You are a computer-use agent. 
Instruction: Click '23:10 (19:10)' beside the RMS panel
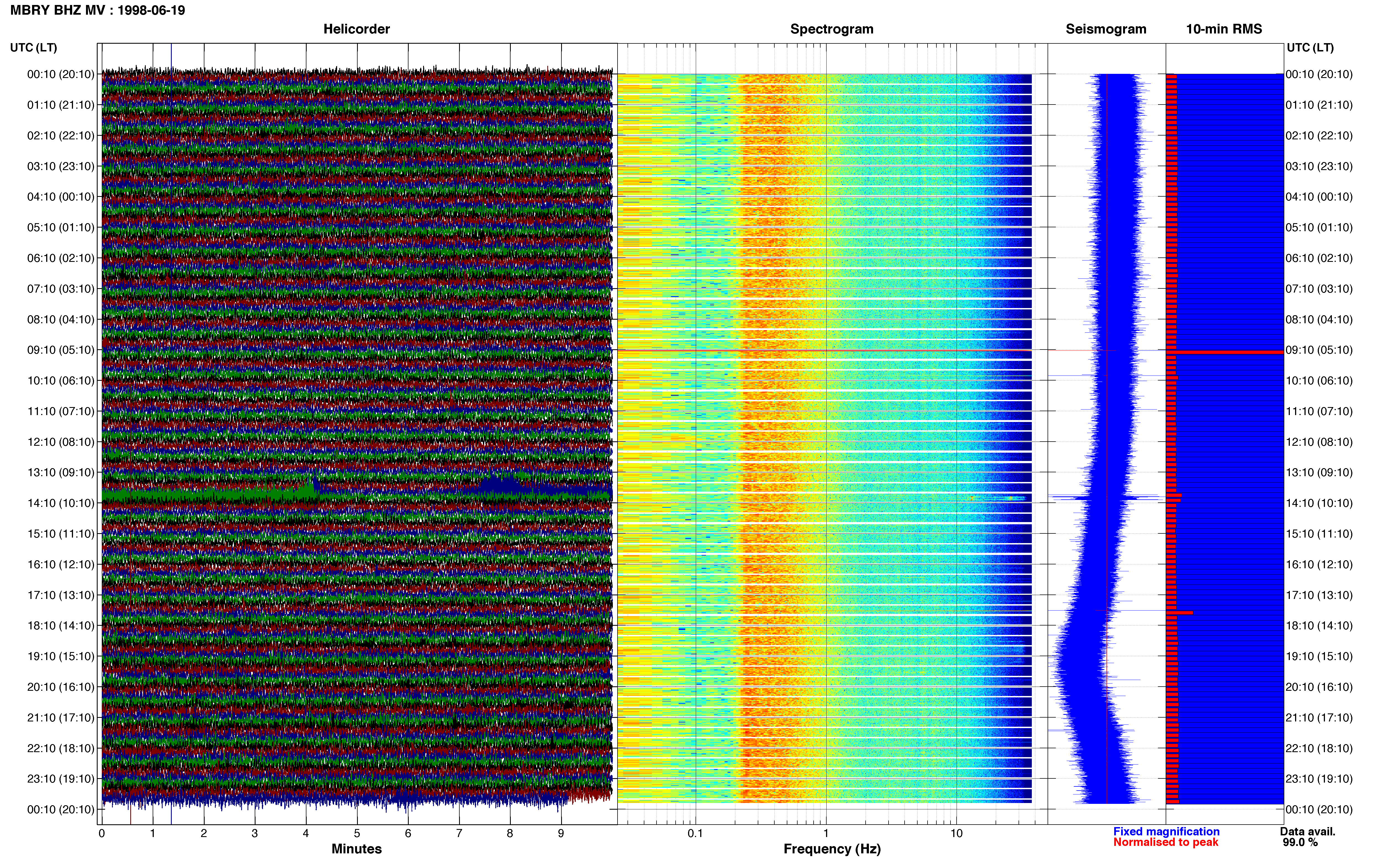[1319, 779]
